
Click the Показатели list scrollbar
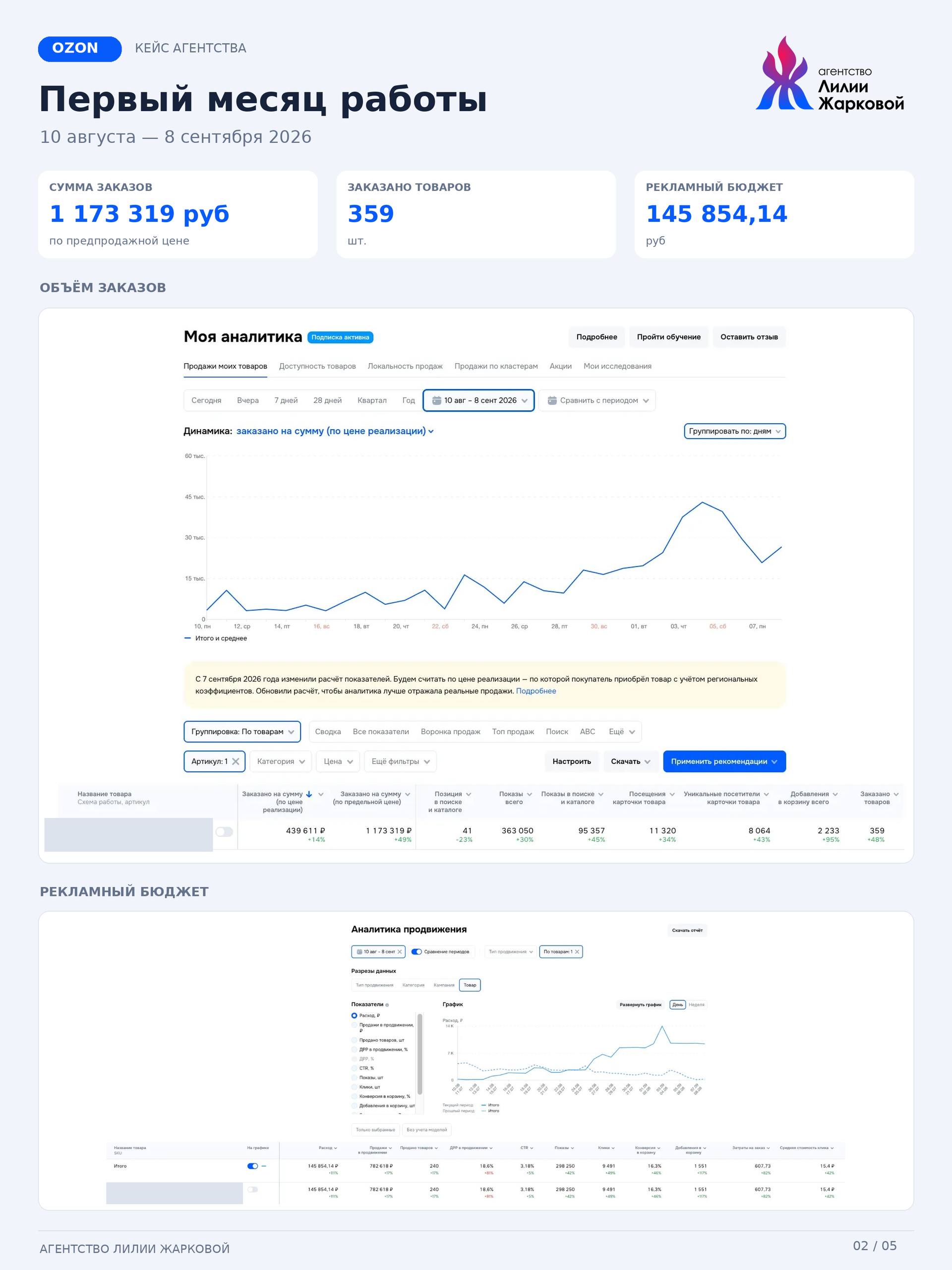pos(420,1054)
